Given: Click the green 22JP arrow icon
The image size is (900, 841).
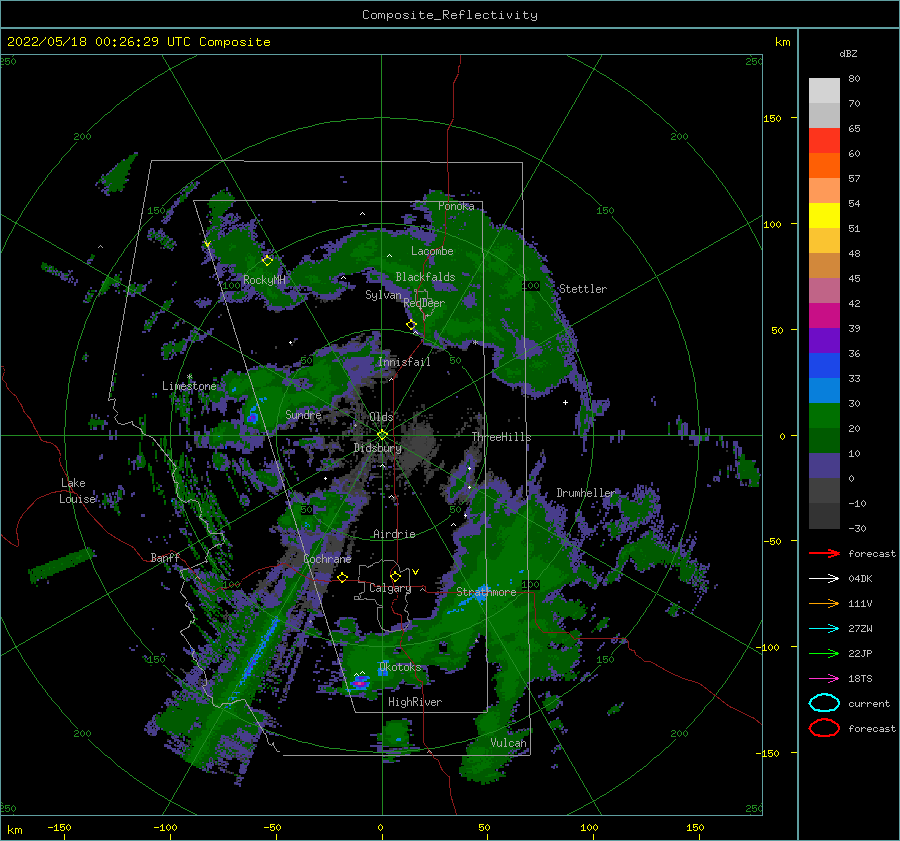Looking at the screenshot, I should [x=824, y=653].
